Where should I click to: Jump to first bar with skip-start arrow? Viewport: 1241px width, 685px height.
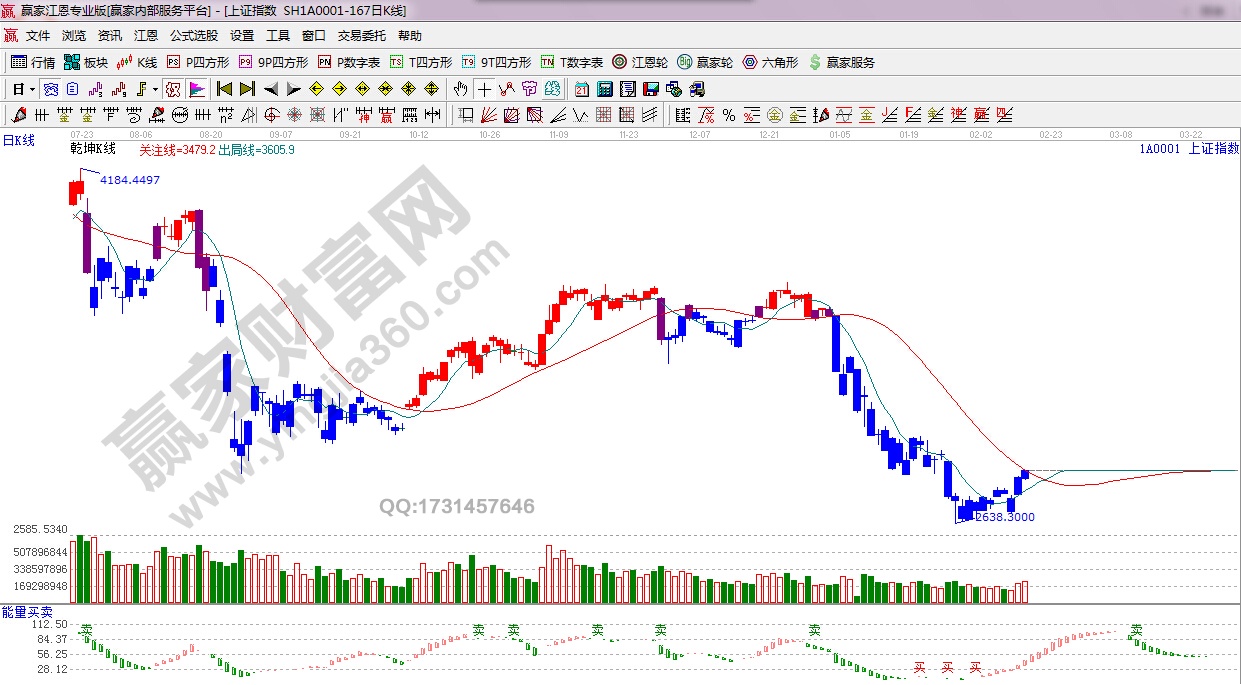click(224, 89)
